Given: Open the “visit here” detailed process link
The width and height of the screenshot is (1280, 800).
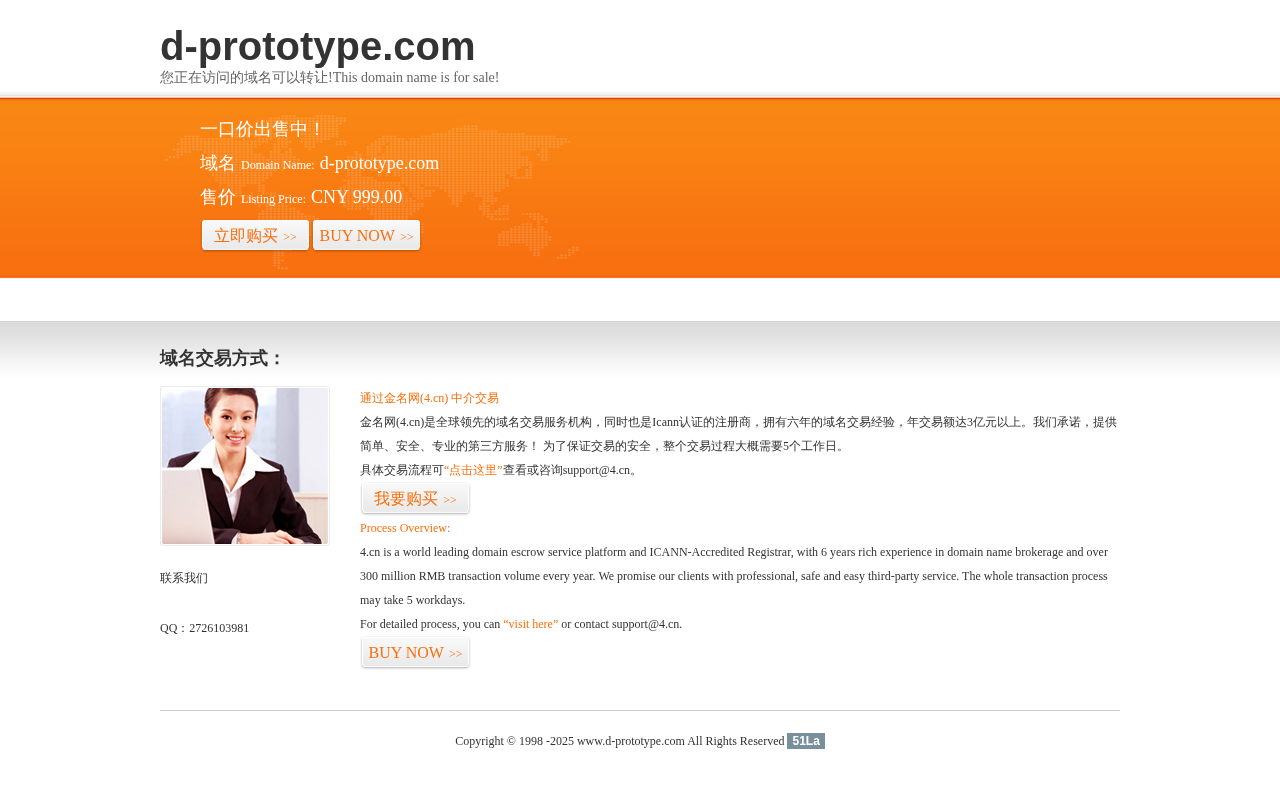Looking at the screenshot, I should (x=531, y=624).
